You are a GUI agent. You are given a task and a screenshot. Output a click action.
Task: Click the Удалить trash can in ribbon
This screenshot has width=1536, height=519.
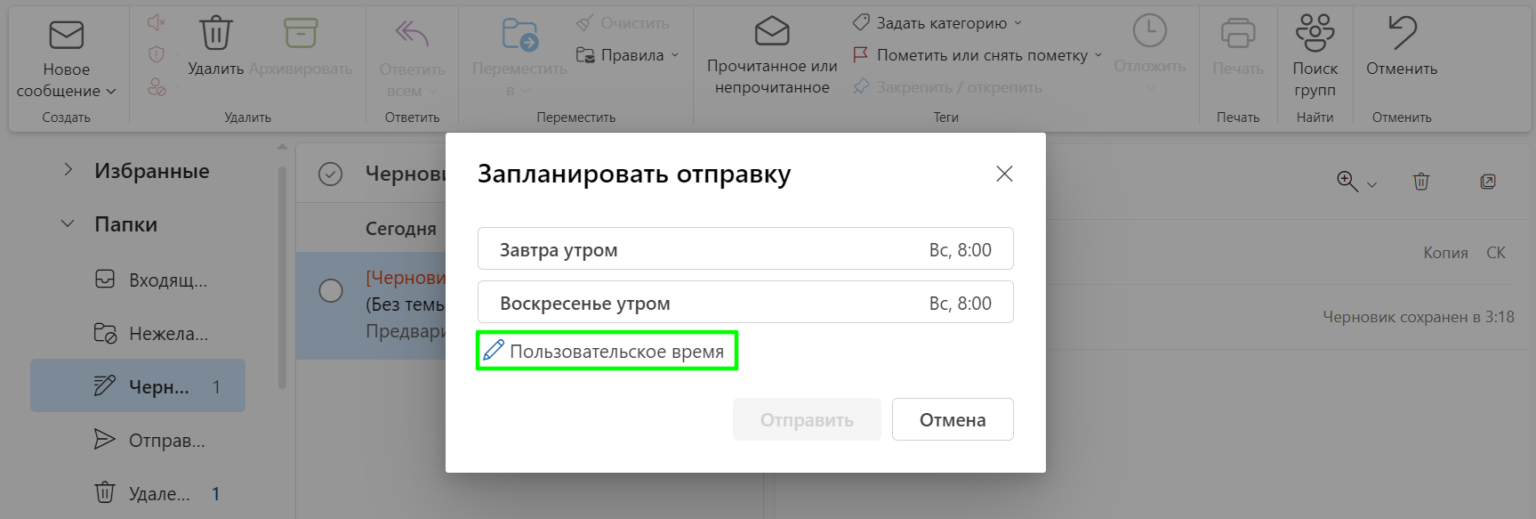pyautogui.click(x=216, y=33)
